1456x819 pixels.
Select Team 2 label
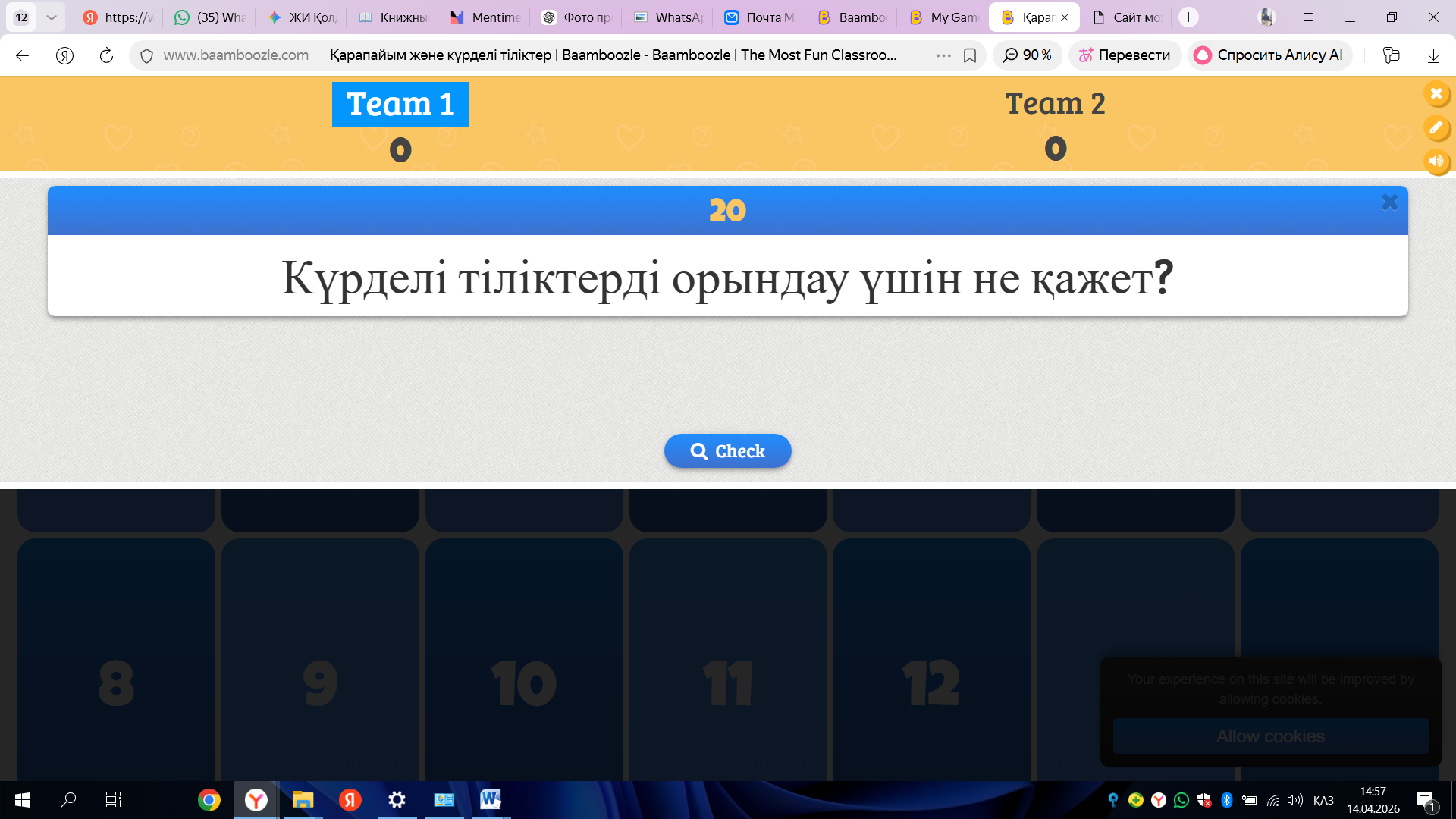(1055, 104)
